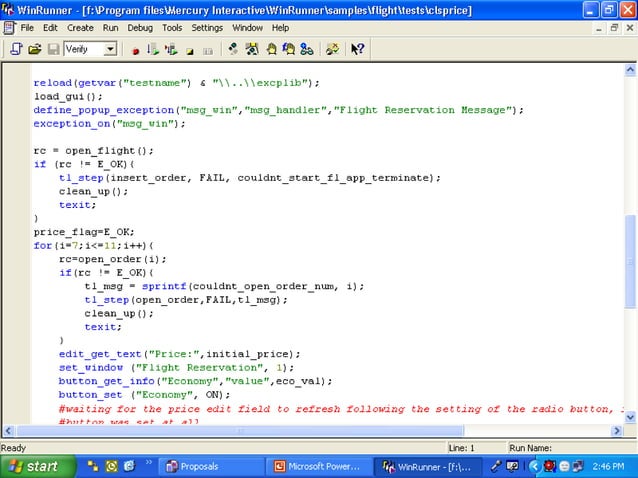This screenshot has height=478, width=638.
Task: Open the Edit menu
Action: coord(50,28)
